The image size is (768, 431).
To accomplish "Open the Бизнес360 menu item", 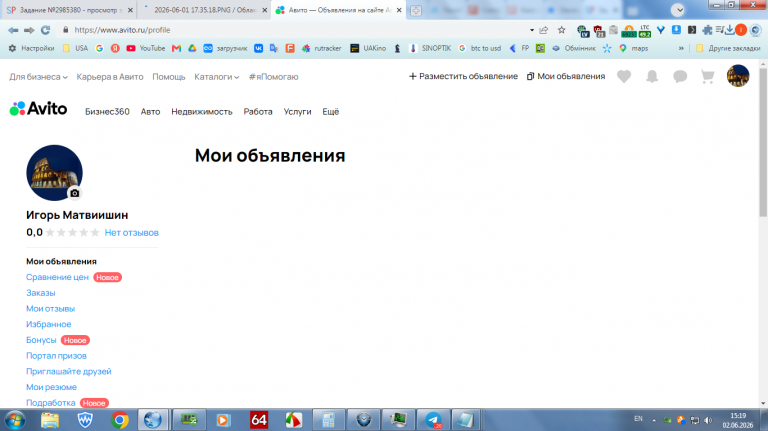I will click(x=107, y=112).
